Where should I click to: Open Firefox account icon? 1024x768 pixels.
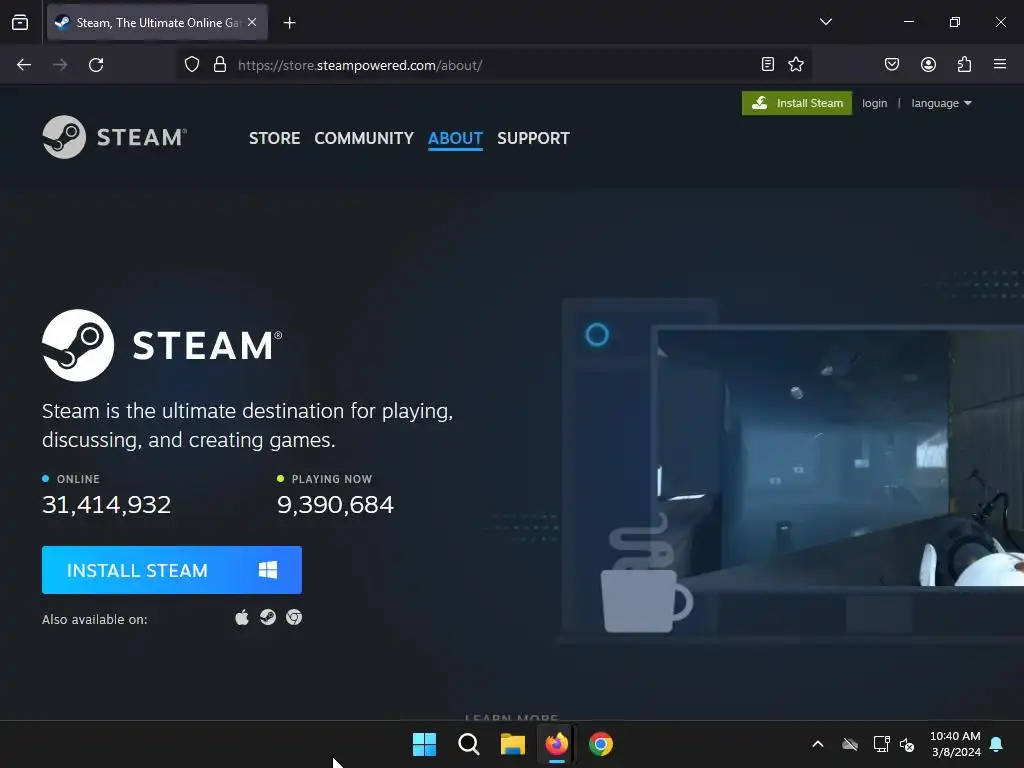[x=928, y=64]
